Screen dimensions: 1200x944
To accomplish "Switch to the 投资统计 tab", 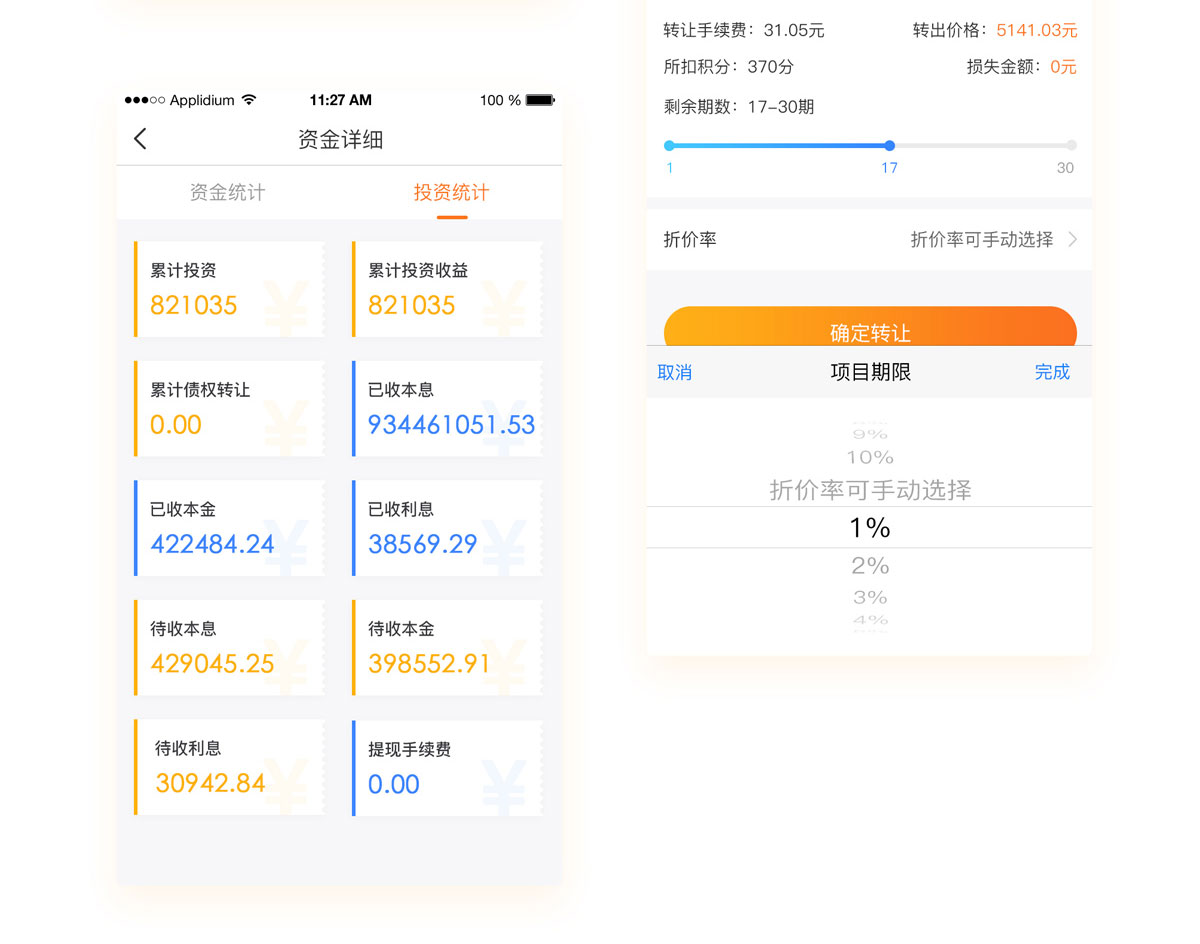I will (451, 192).
